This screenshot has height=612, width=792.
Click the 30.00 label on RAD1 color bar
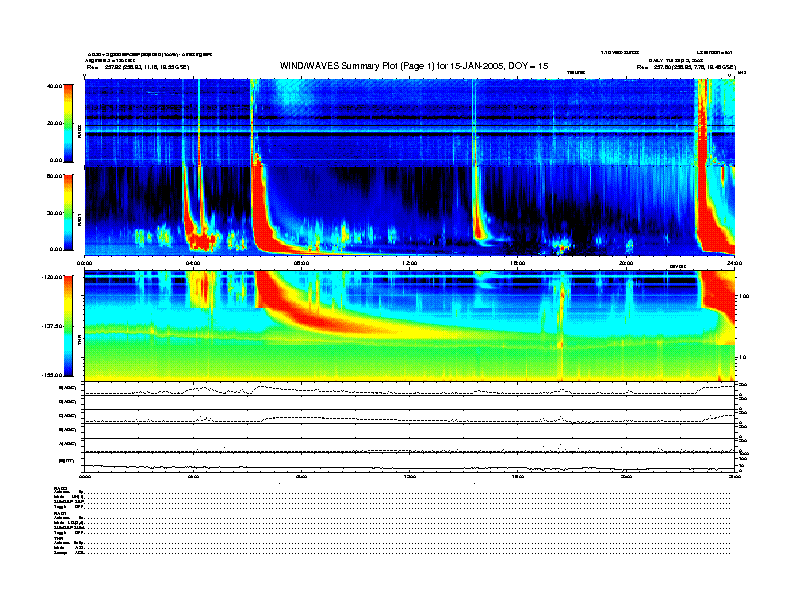(x=54, y=213)
